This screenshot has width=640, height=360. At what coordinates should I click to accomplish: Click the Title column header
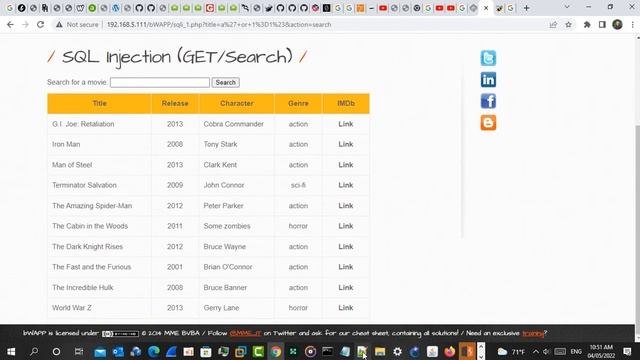tap(99, 103)
